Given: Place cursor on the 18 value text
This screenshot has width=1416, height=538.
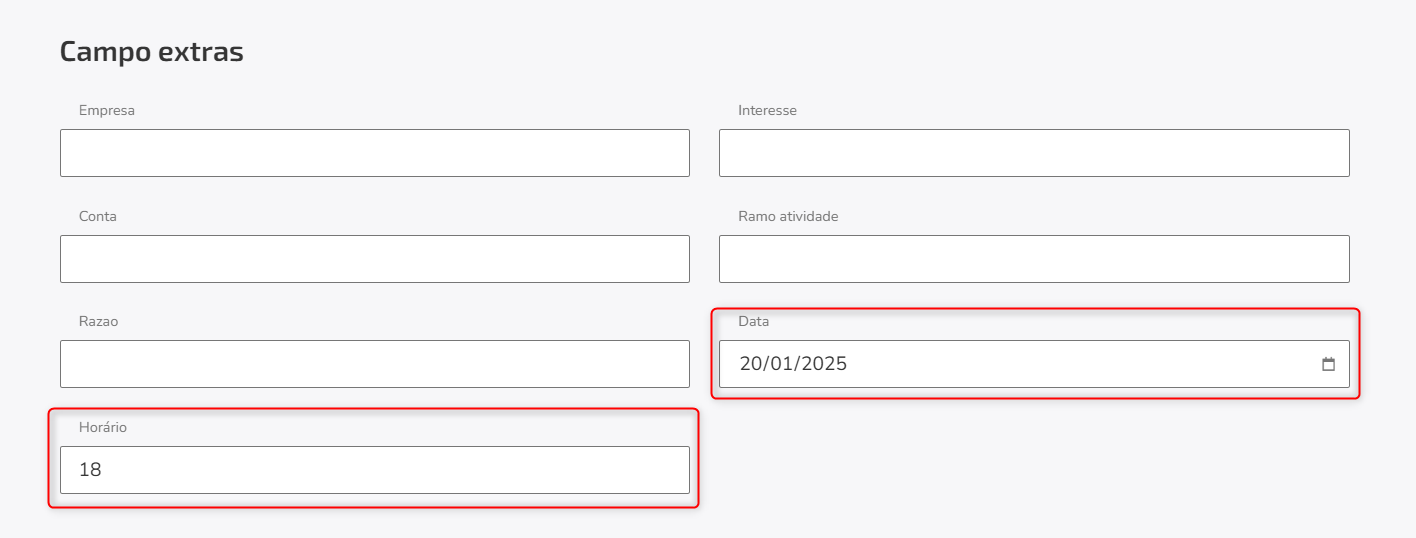Looking at the screenshot, I should tap(90, 470).
